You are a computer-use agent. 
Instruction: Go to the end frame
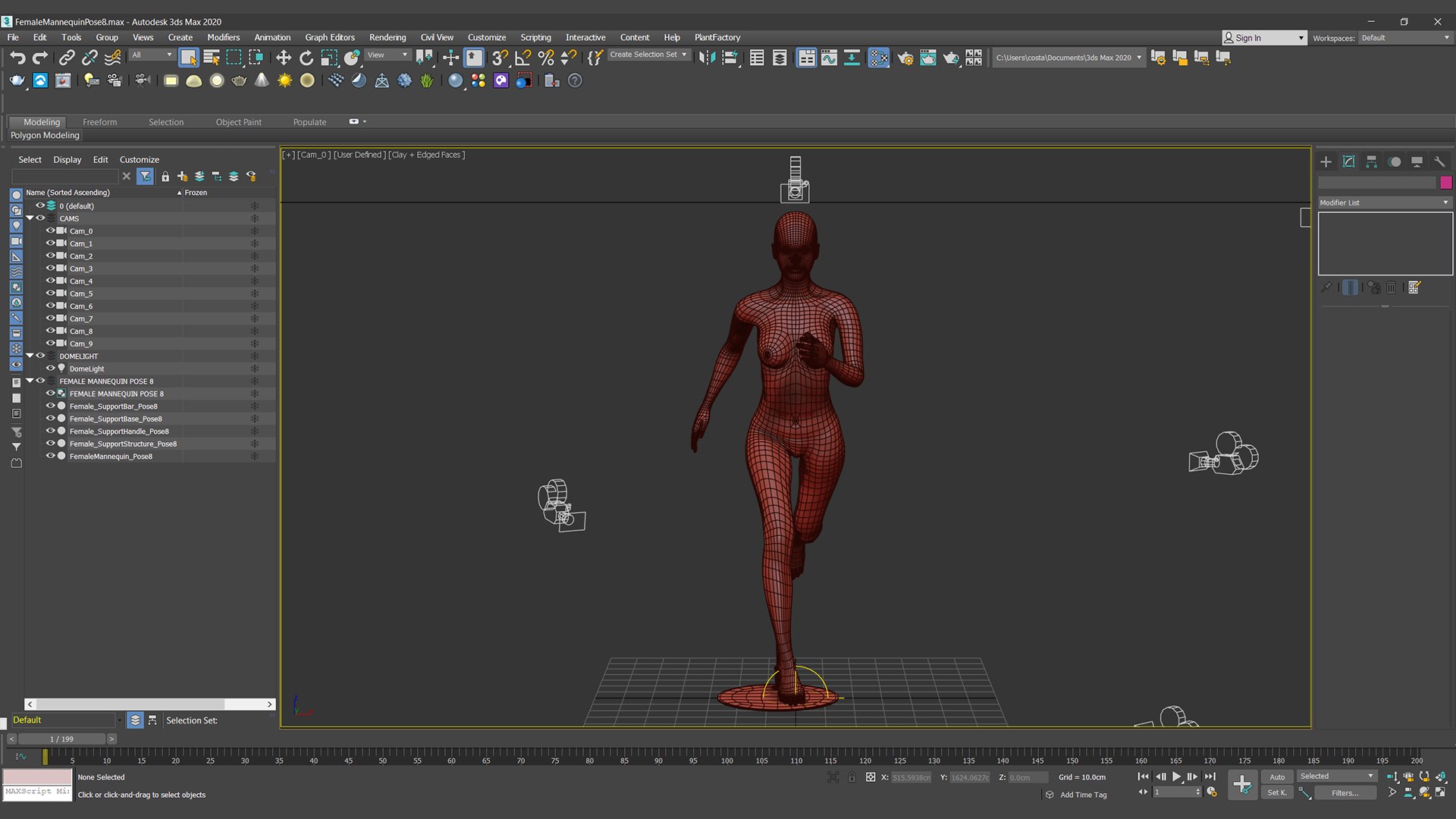[1210, 777]
